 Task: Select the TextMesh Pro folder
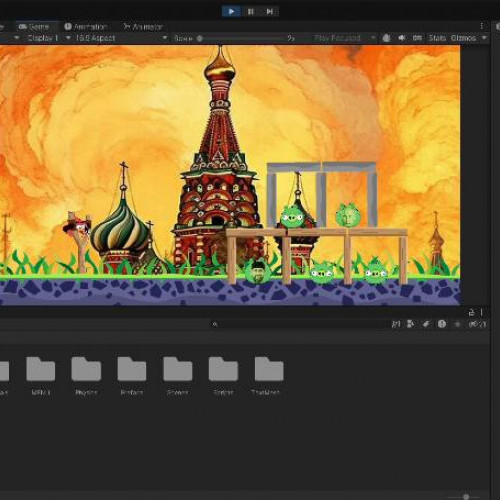click(268, 375)
